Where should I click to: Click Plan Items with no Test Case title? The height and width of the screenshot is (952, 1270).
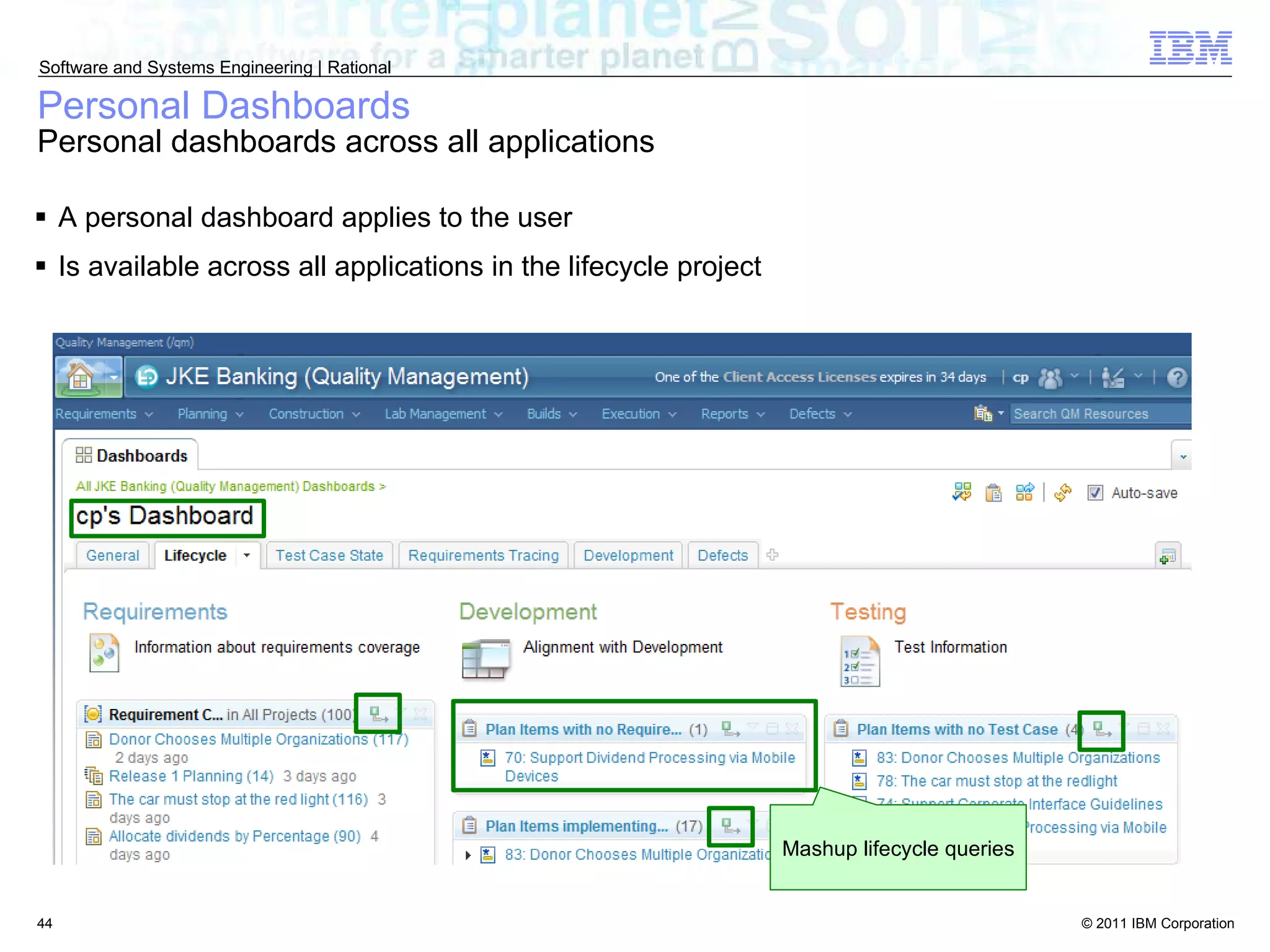pos(957,729)
